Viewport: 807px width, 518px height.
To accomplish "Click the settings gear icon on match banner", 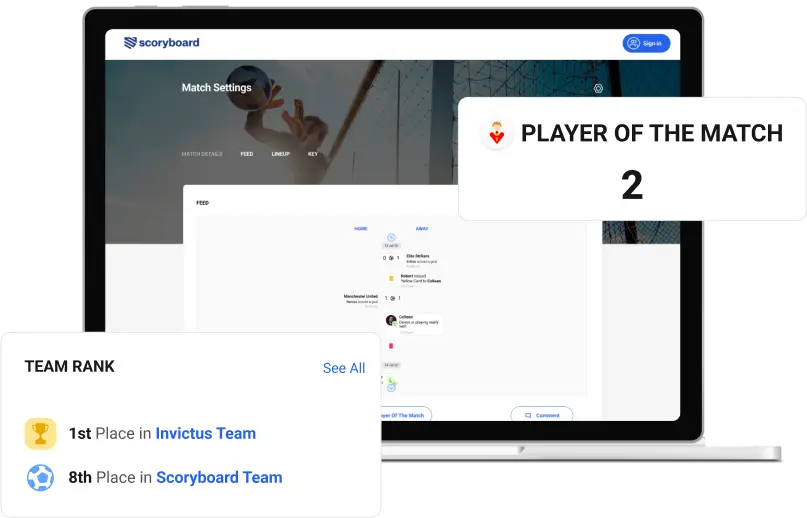I will click(x=598, y=88).
